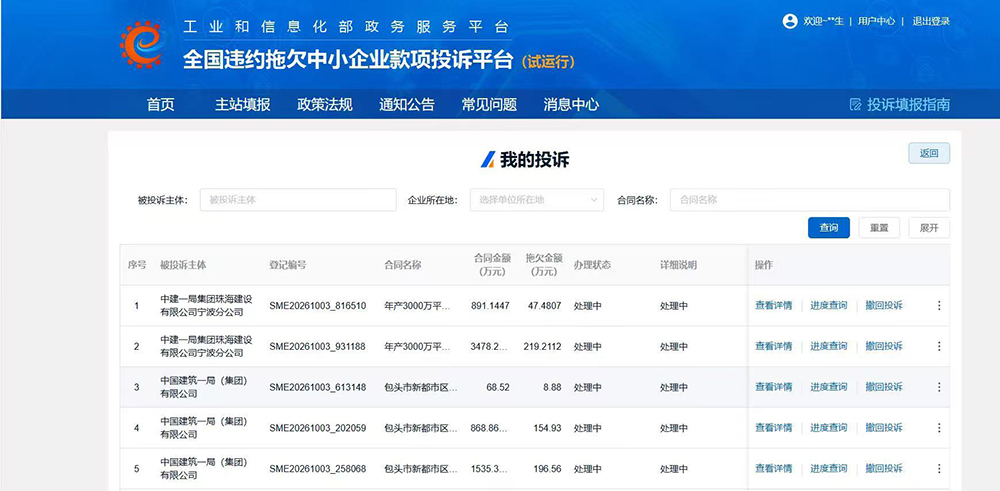This screenshot has width=1000, height=491.
Task: Click 进度查询 for row 1
Action: [x=829, y=305]
